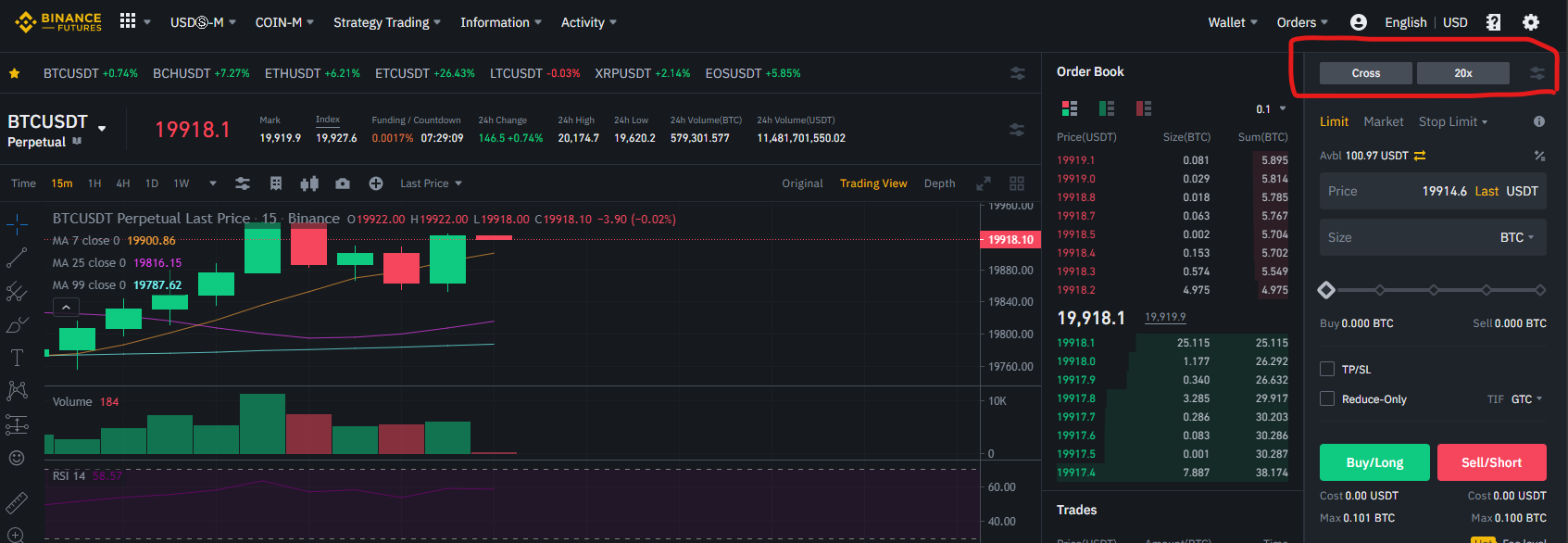Expand the USDⓈ-M dropdown menu
The image size is (1568, 543).
click(203, 22)
